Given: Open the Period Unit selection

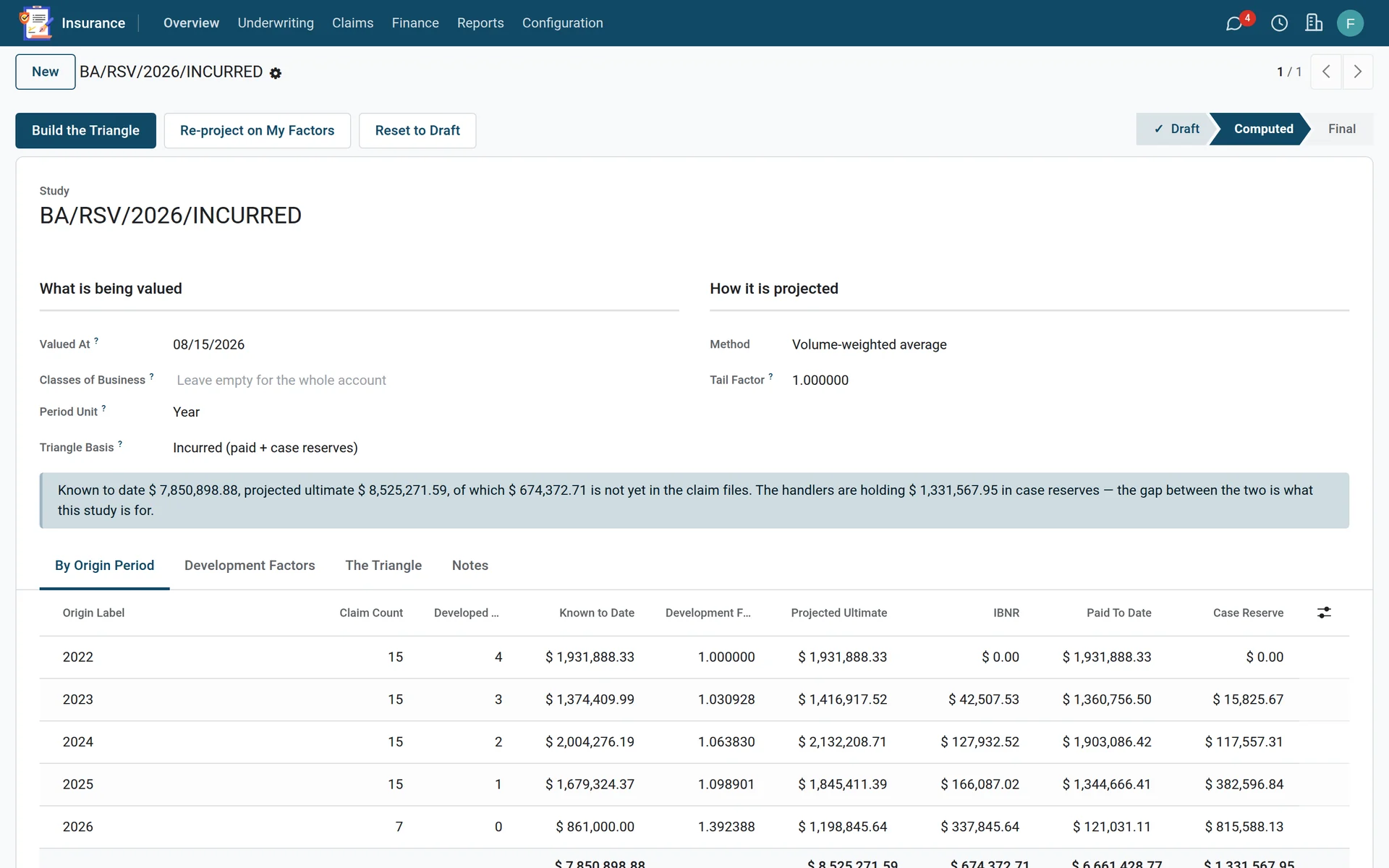Looking at the screenshot, I should tap(425, 412).
